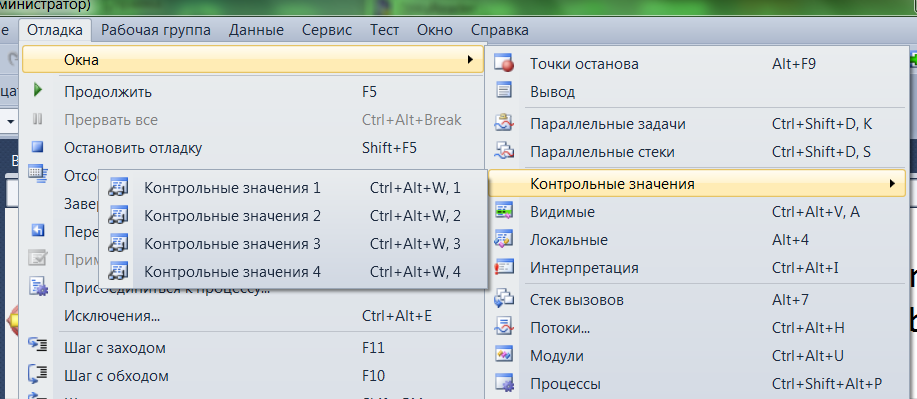Select Шаг с заходом entry
The width and height of the screenshot is (917, 399).
click(x=252, y=348)
